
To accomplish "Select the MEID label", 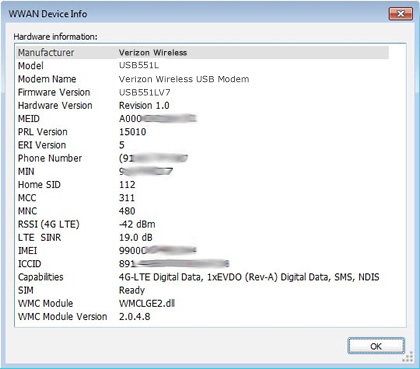I will pos(29,119).
